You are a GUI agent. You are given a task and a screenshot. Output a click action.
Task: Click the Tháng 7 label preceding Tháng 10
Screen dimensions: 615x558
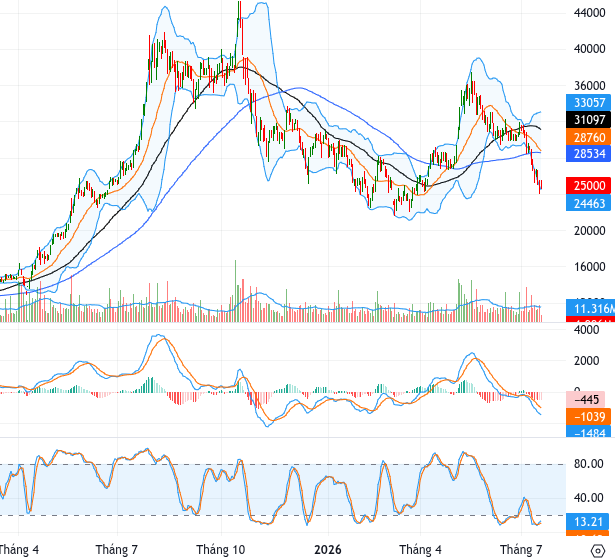point(117,550)
